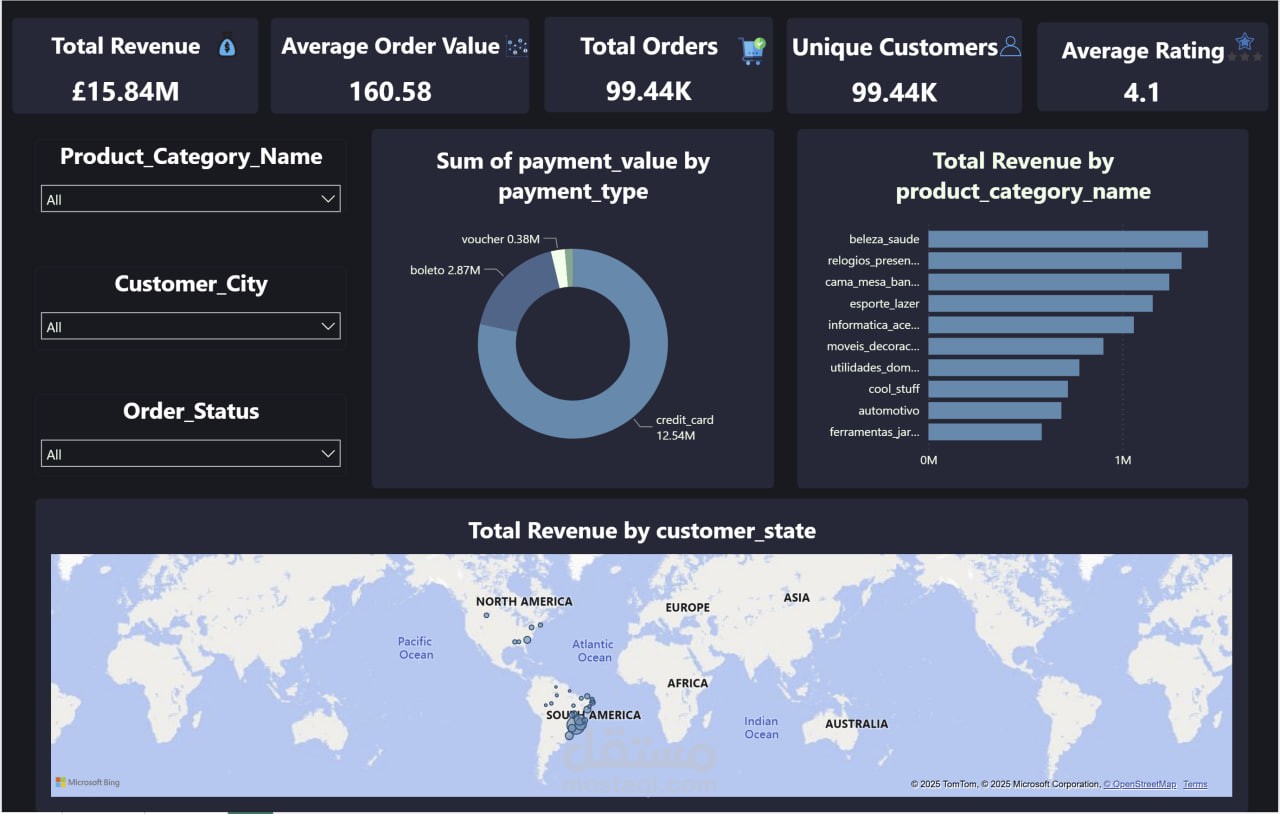Image resolution: width=1280 pixels, height=814 pixels.
Task: Click the 'automotivo' category label
Action: click(x=889, y=410)
